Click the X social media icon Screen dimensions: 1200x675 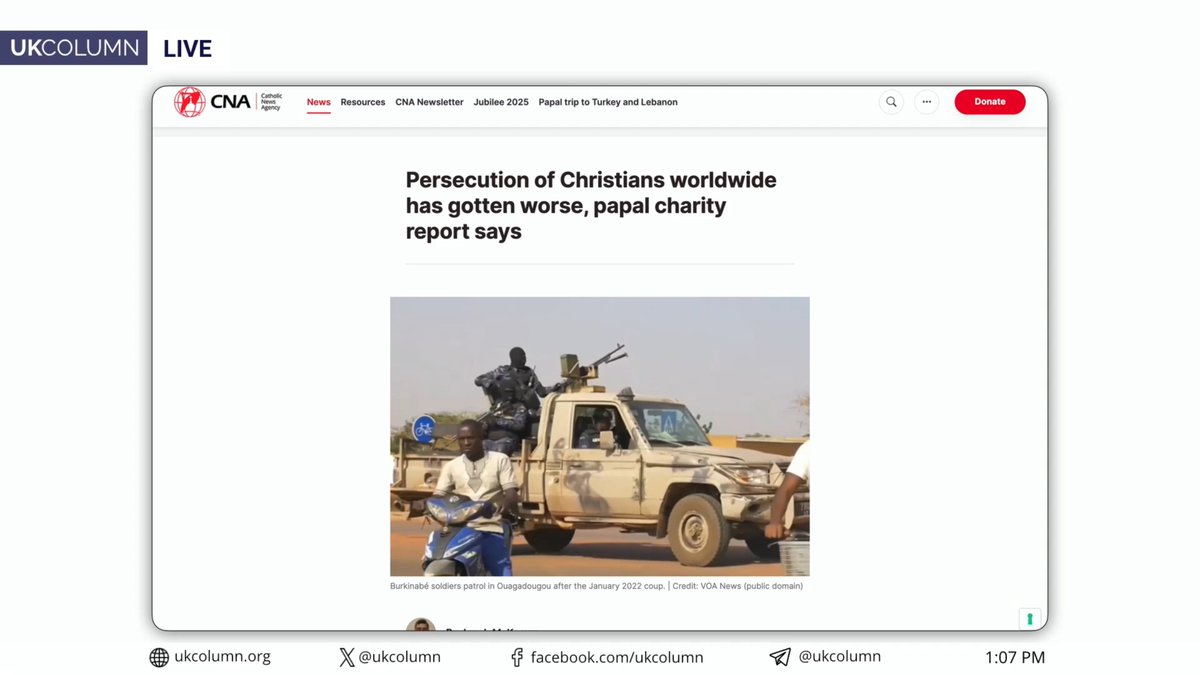click(x=347, y=657)
